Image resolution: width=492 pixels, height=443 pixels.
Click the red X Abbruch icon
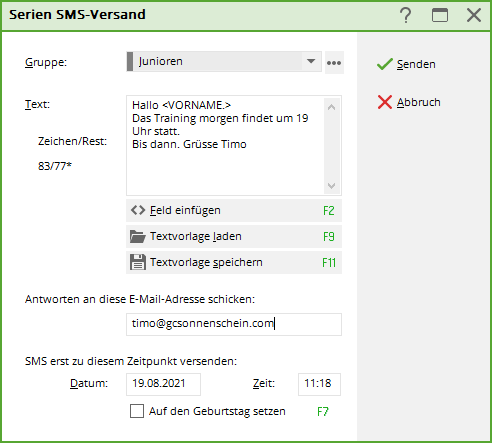pyautogui.click(x=385, y=102)
